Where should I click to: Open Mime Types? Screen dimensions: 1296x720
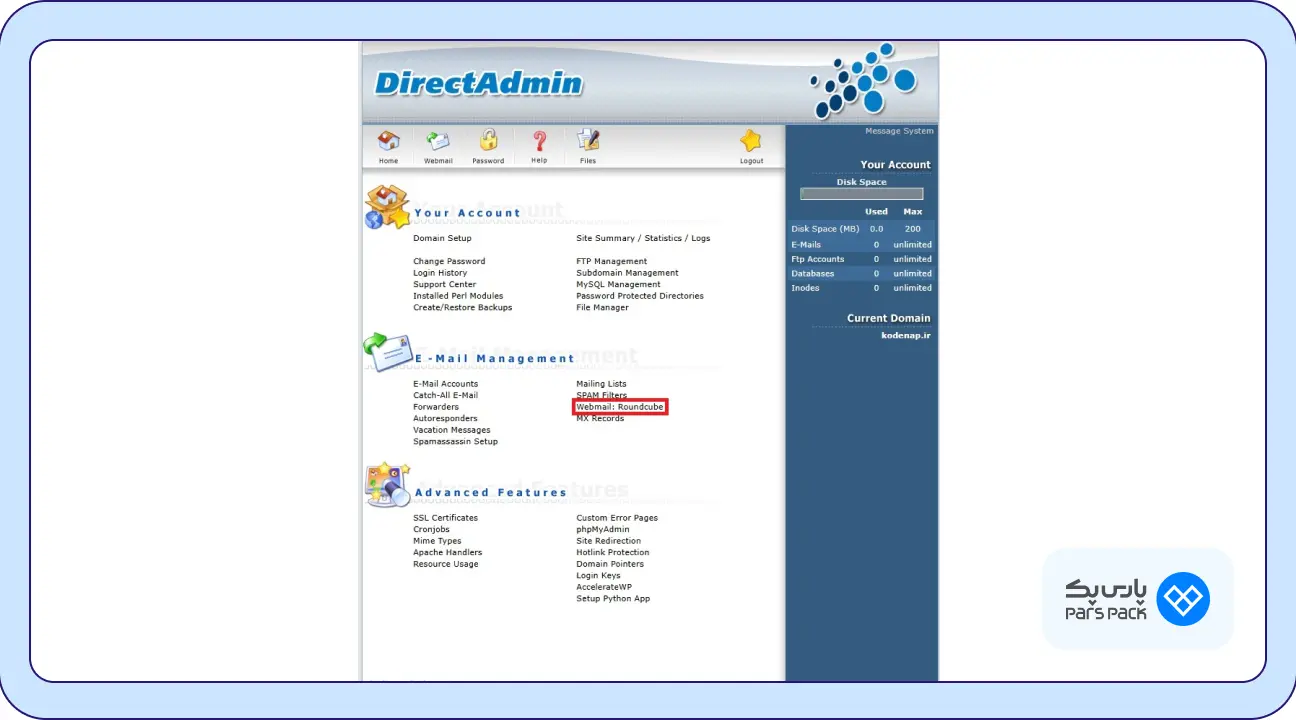tap(437, 541)
